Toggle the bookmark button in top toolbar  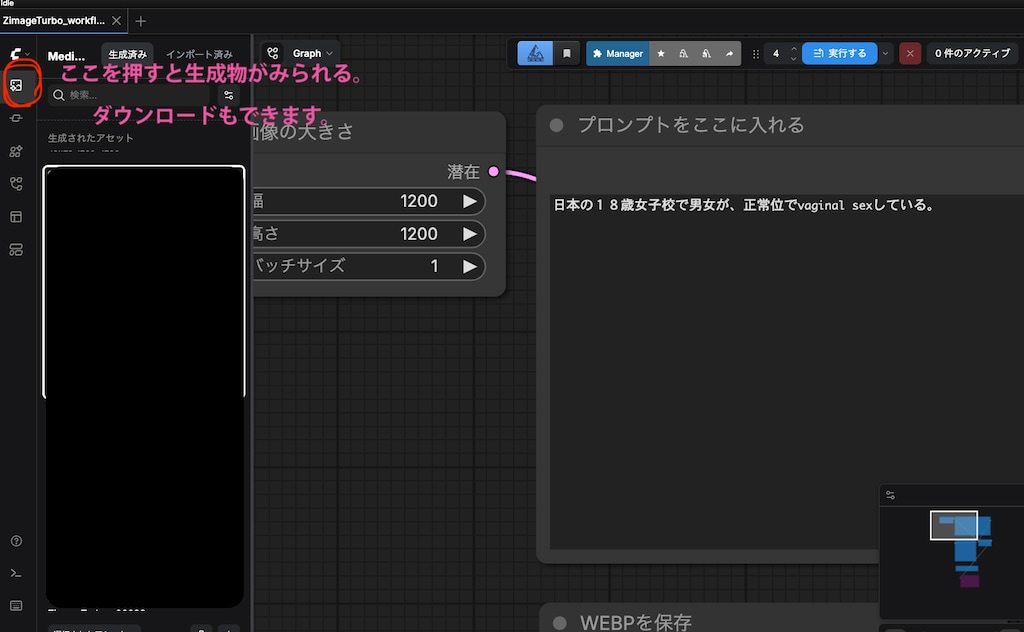coord(566,53)
